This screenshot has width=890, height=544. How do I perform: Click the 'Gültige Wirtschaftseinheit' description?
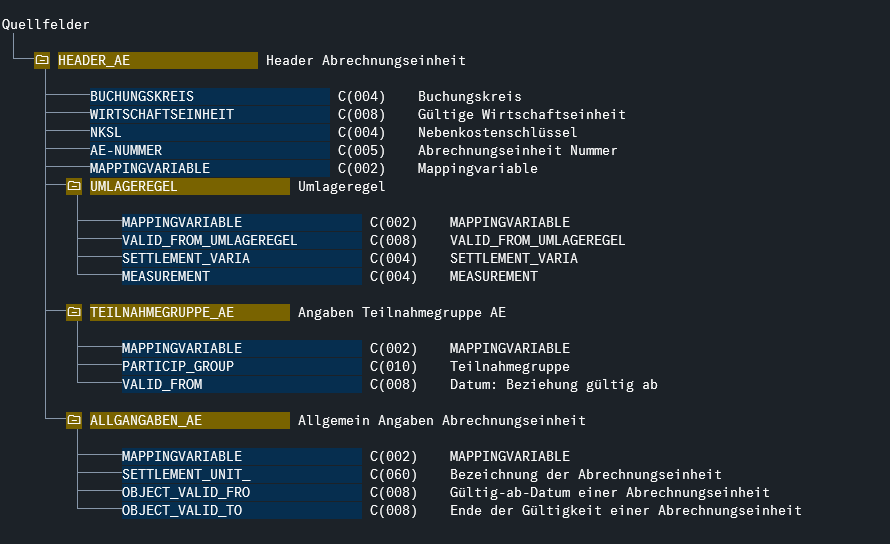click(x=522, y=115)
